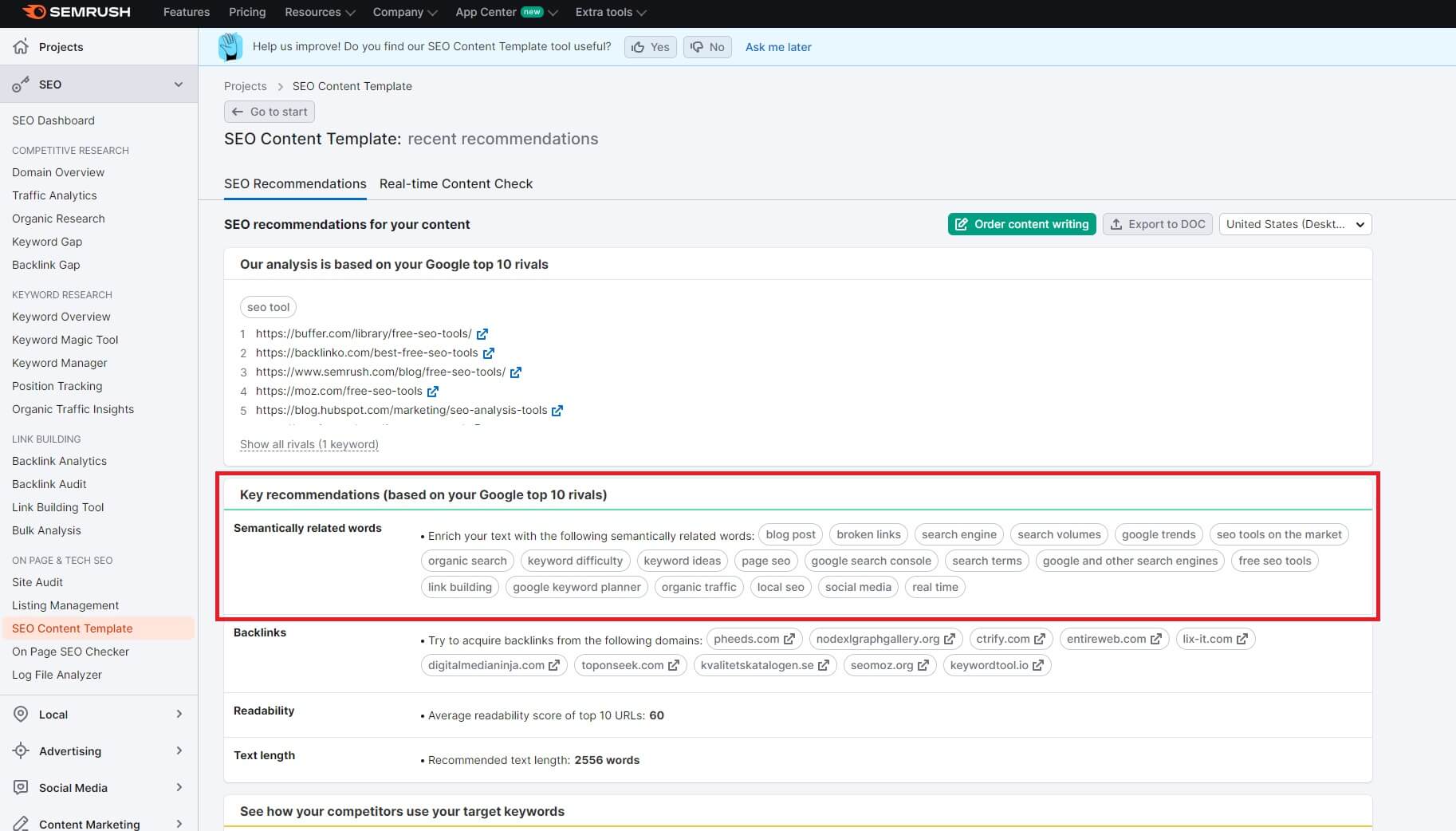Click Yes on the feedback banner
The width and height of the screenshot is (1456, 831).
[651, 47]
